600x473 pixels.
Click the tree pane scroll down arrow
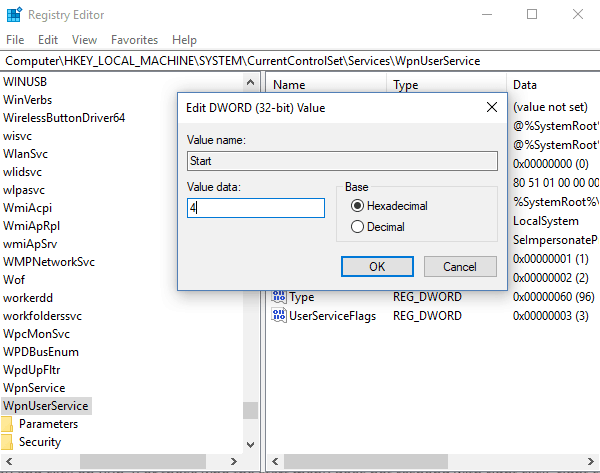(x=250, y=445)
